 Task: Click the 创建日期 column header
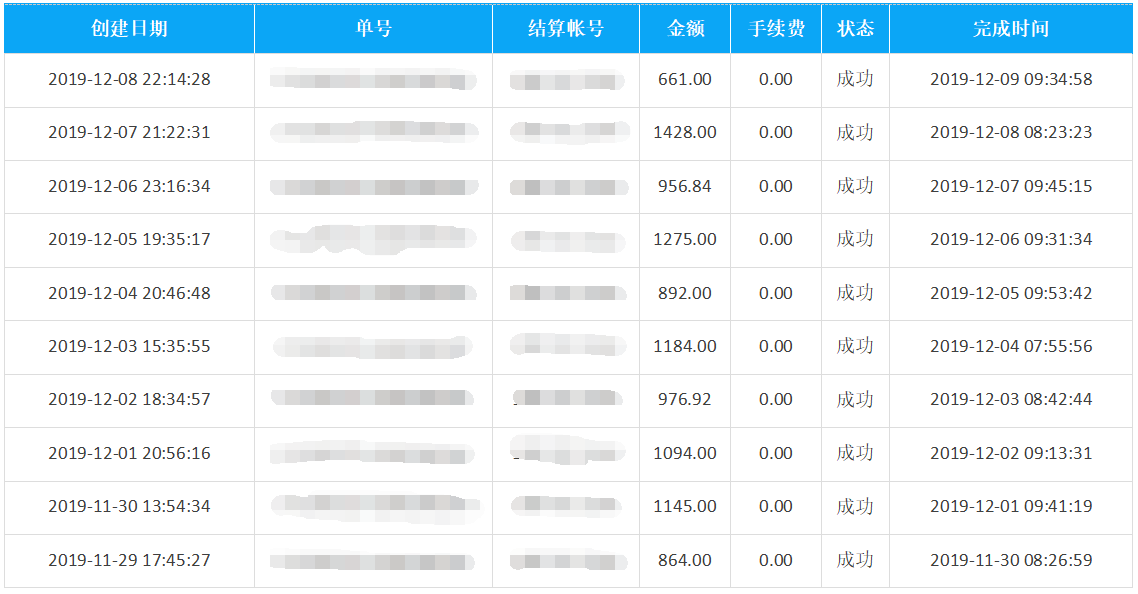click(x=129, y=29)
